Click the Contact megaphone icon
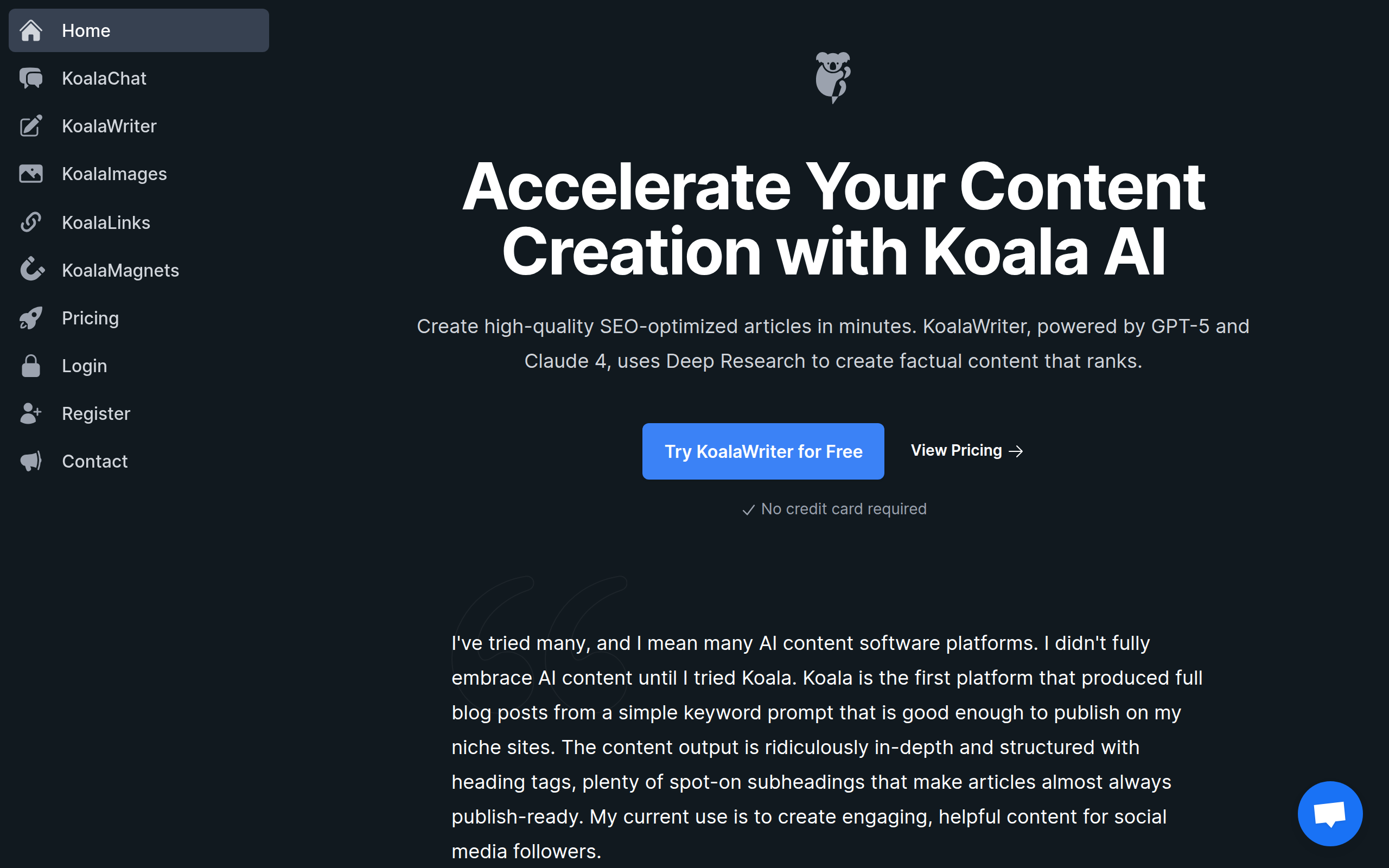 coord(31,461)
